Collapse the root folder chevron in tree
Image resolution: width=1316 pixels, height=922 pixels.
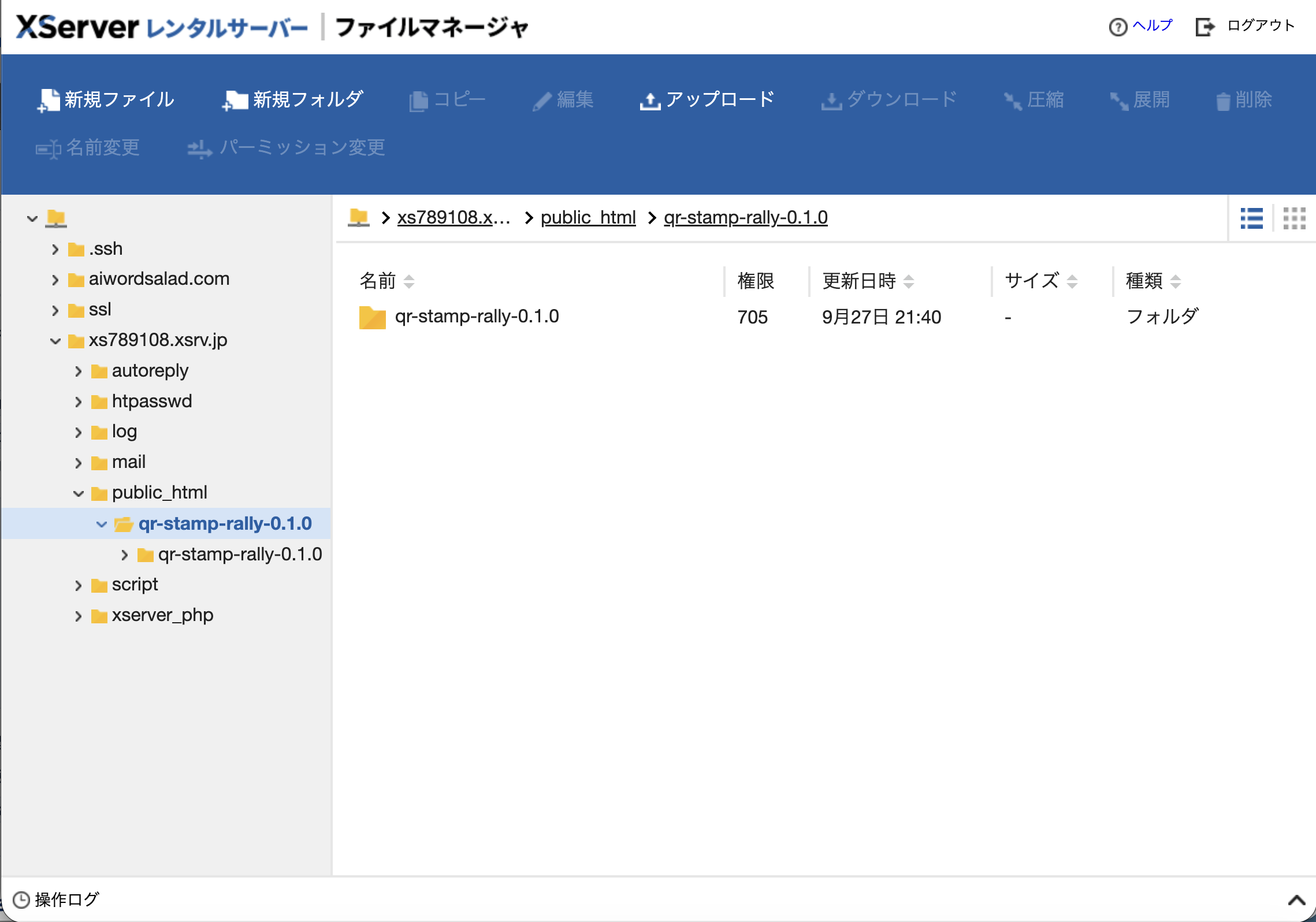(x=32, y=218)
